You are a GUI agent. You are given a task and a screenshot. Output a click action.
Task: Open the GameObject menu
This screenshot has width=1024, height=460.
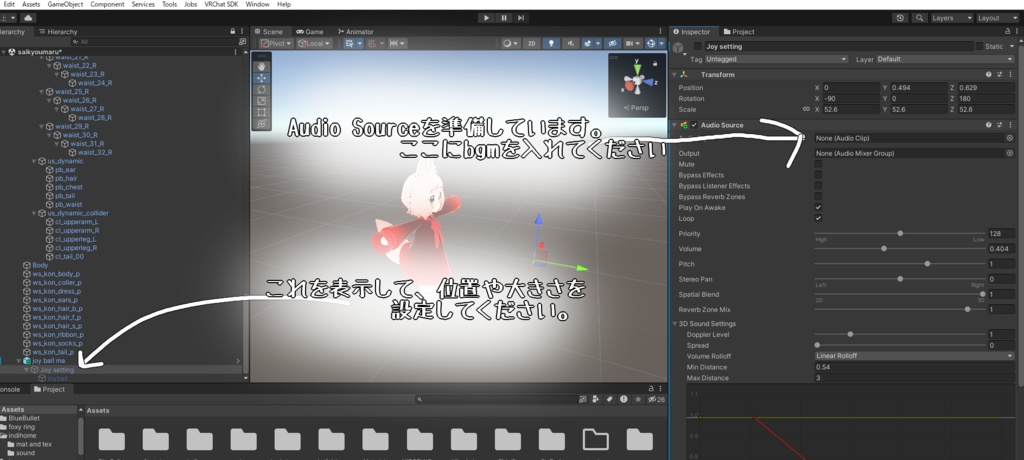point(65,4)
